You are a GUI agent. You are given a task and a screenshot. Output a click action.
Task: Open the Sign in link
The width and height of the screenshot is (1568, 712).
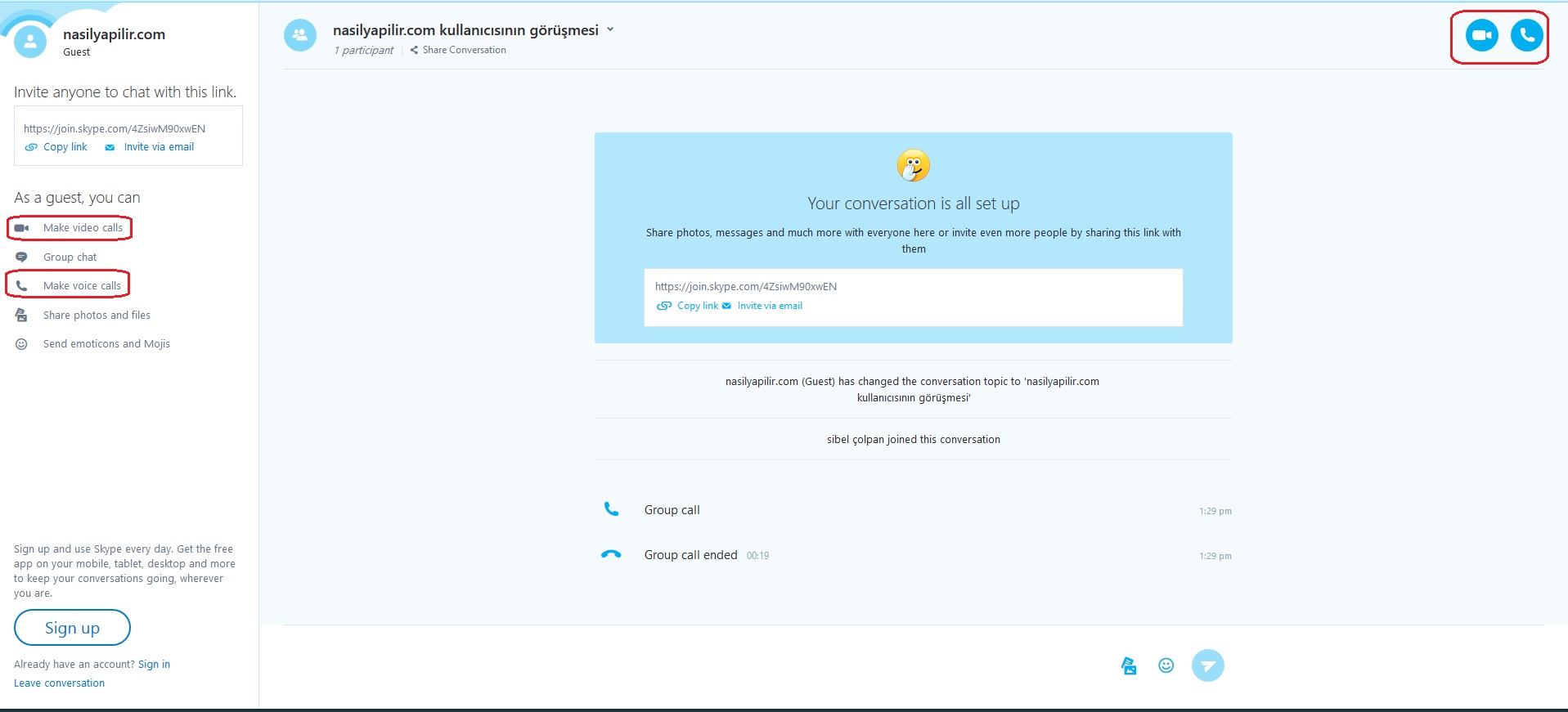(x=154, y=665)
